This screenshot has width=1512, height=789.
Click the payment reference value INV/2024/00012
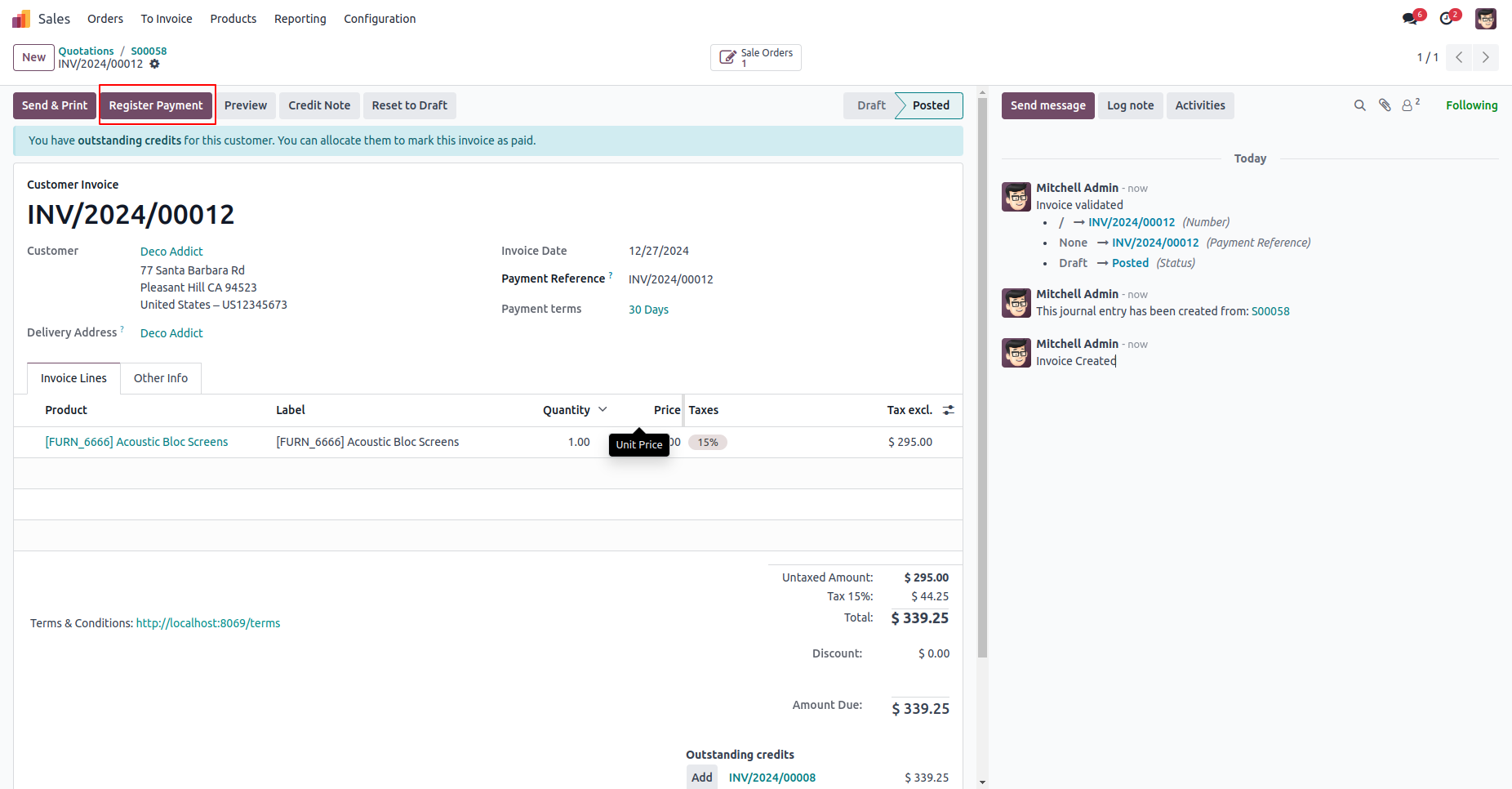pyautogui.click(x=671, y=279)
